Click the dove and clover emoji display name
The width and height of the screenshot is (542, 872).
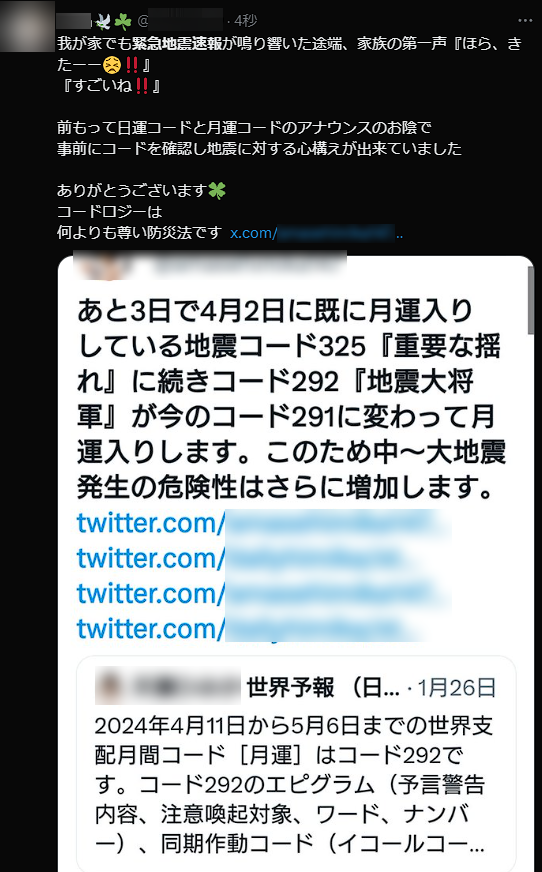click(x=95, y=21)
